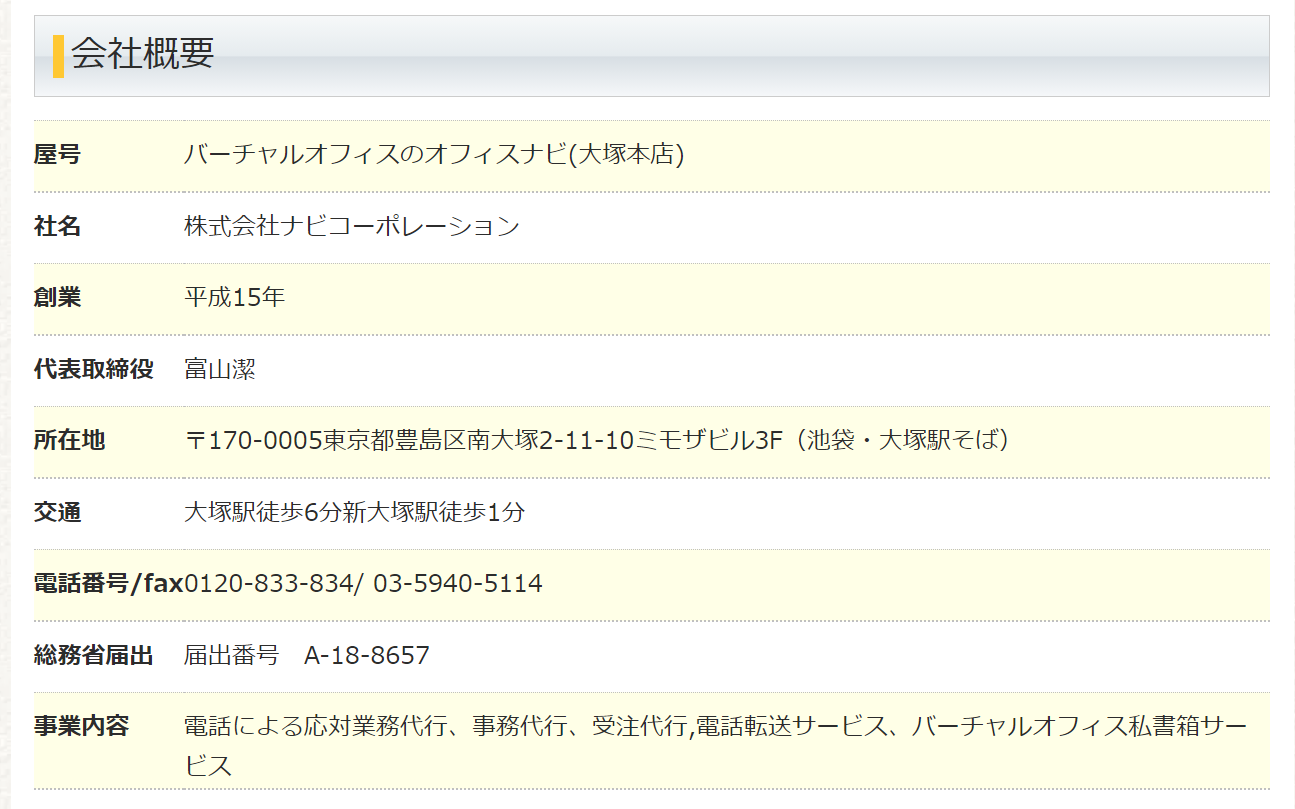Select the 総務省届出 row label
Image resolution: width=1295 pixels, height=809 pixels.
point(94,656)
